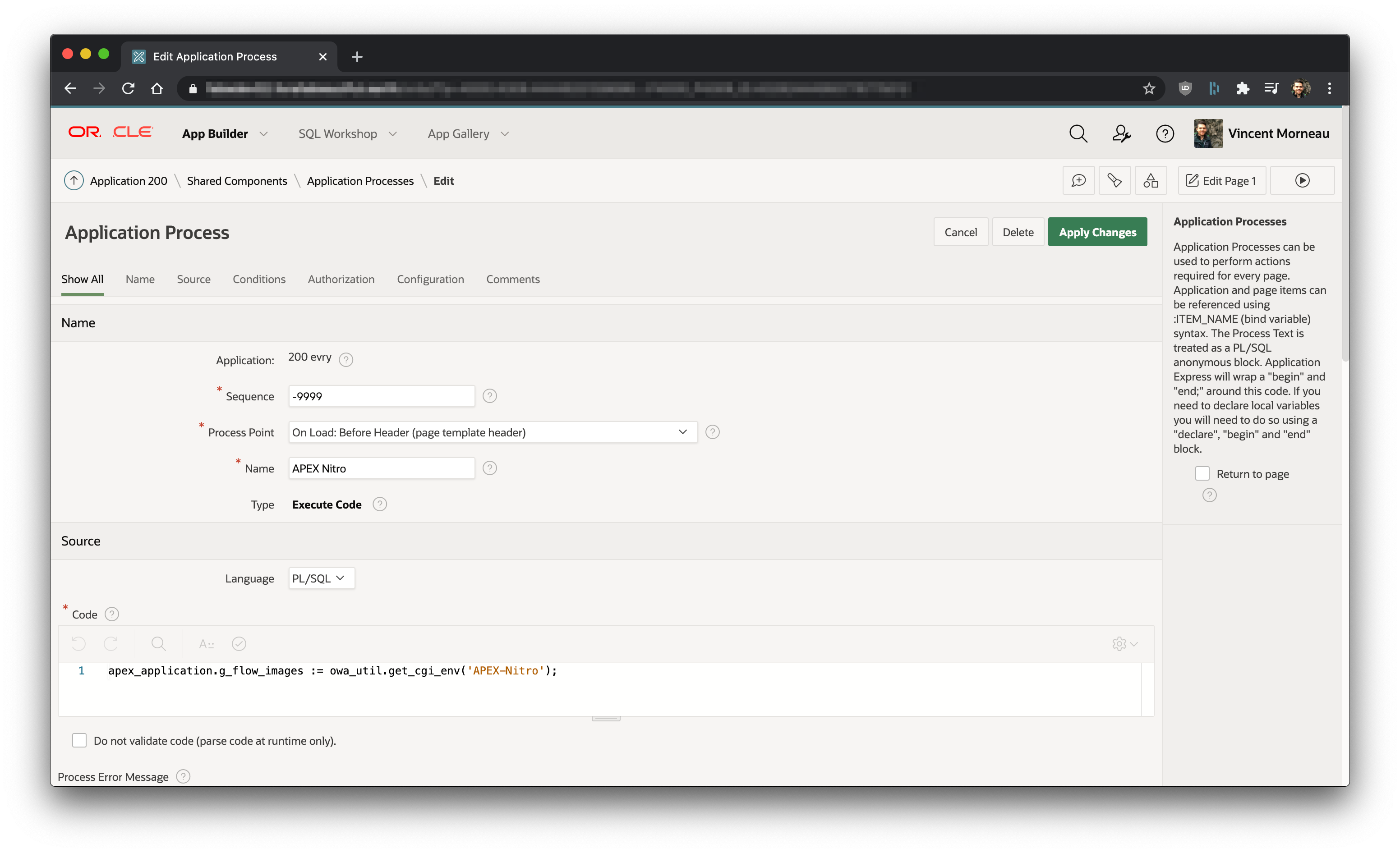Viewport: 1400px width, 853px height.
Task: Click the Apply Changes button
Action: pyautogui.click(x=1096, y=232)
